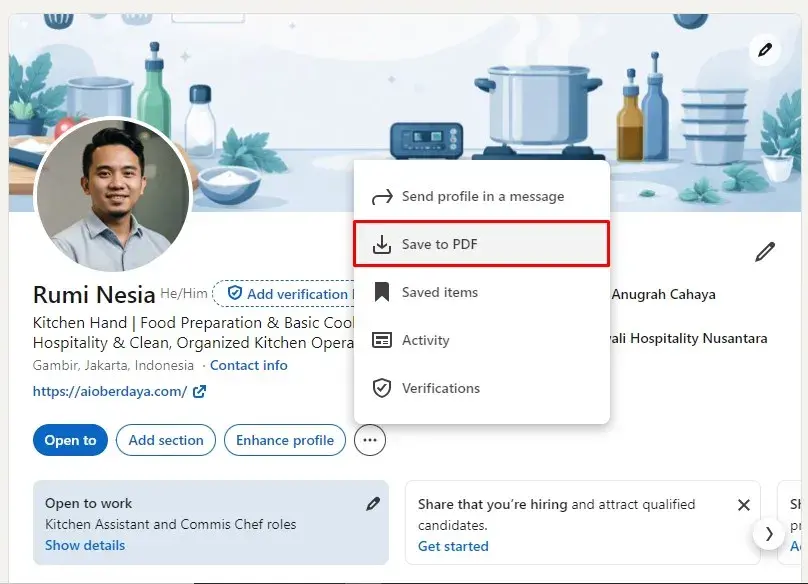Click the edit pencil on the Open to work card

(374, 503)
